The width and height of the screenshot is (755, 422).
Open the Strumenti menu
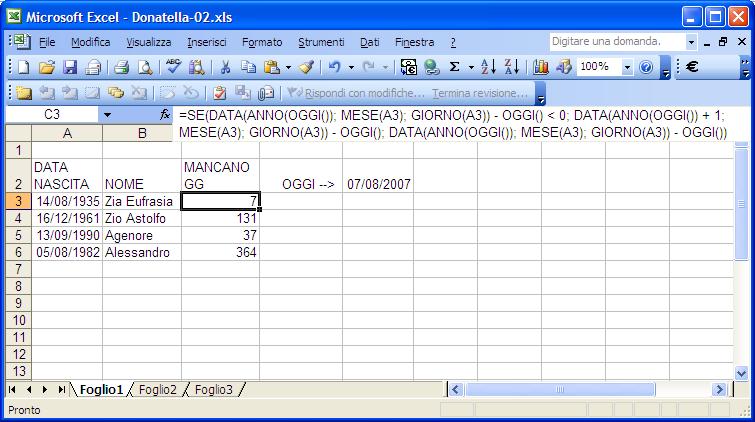[321, 42]
